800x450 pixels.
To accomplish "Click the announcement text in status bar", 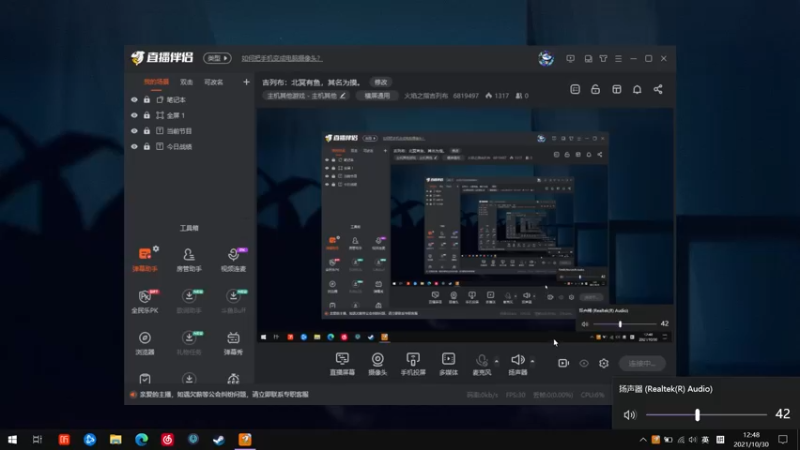I will (224, 394).
